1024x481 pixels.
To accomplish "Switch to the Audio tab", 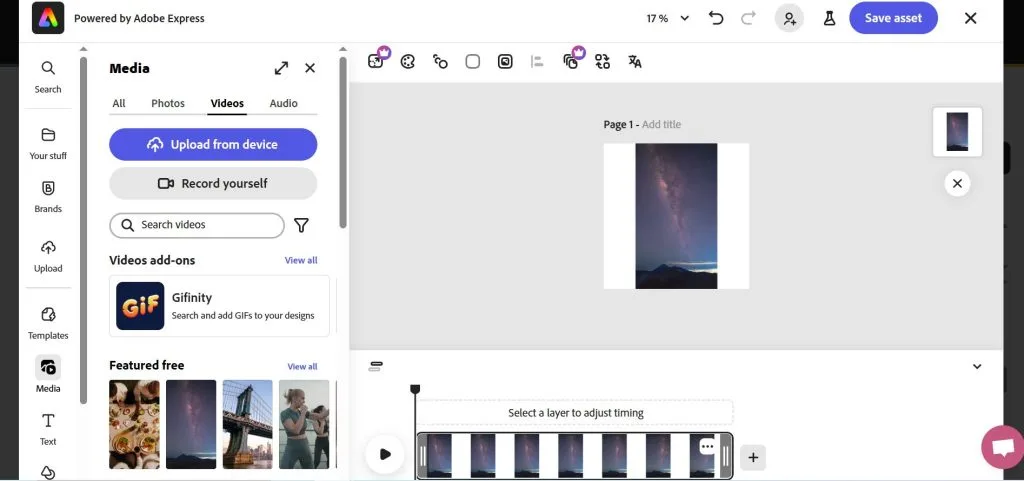I will tap(283, 103).
